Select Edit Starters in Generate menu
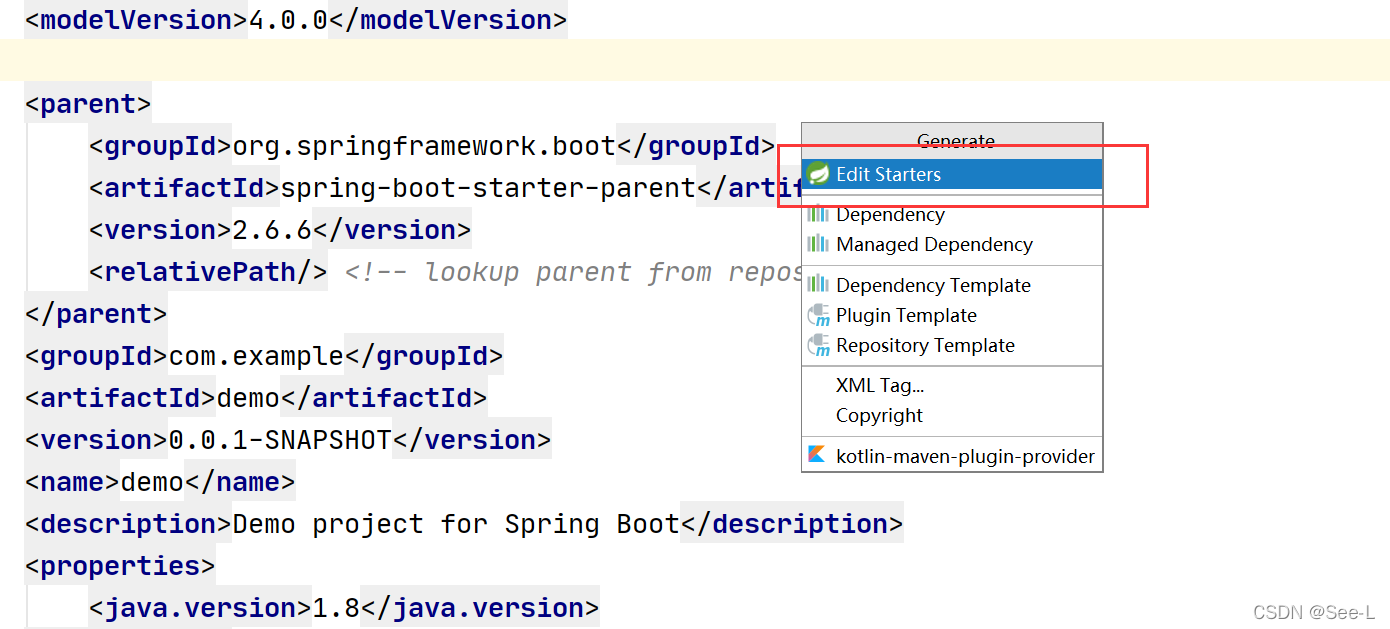 (952, 174)
